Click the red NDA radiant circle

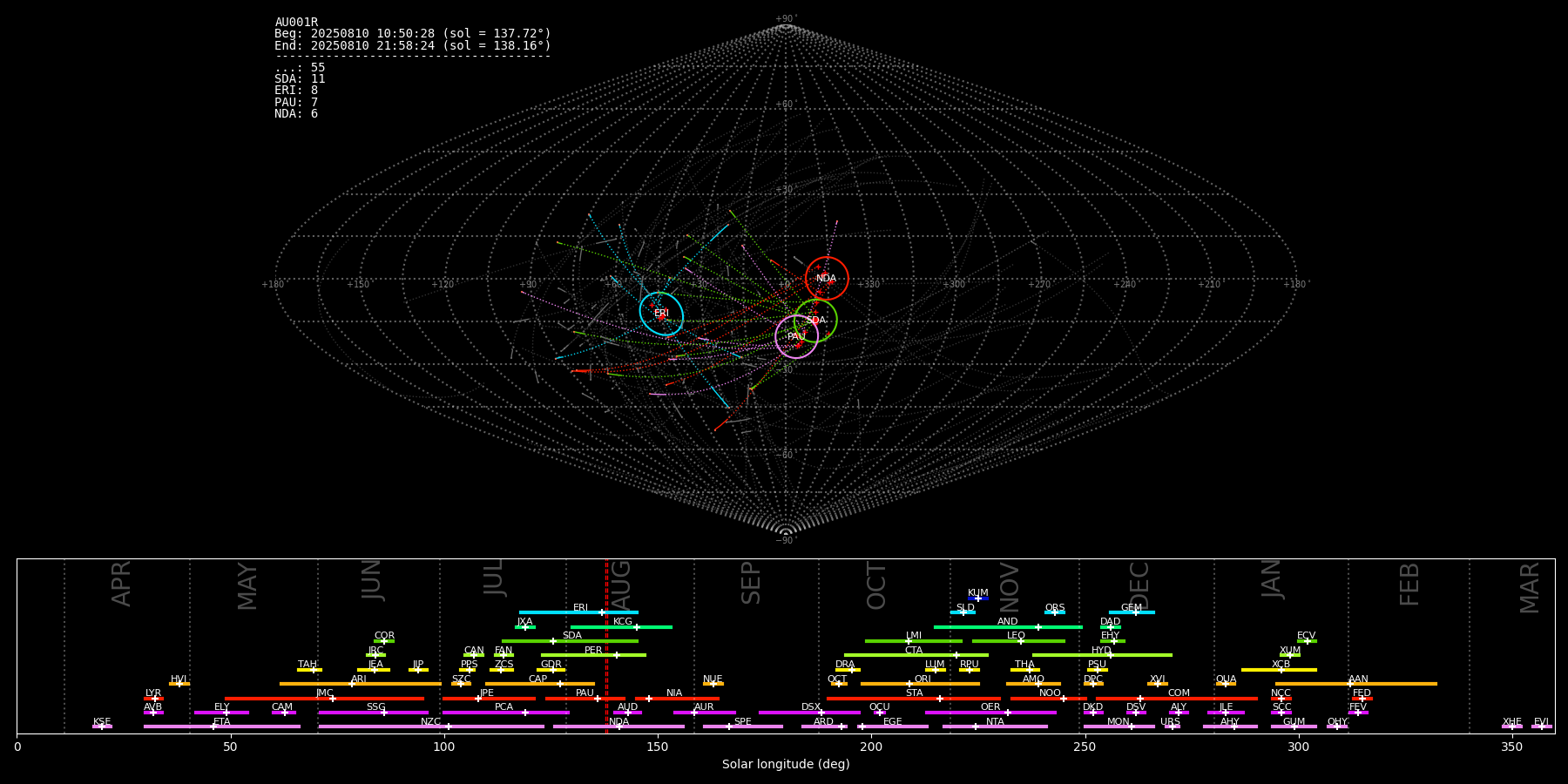pyautogui.click(x=827, y=279)
